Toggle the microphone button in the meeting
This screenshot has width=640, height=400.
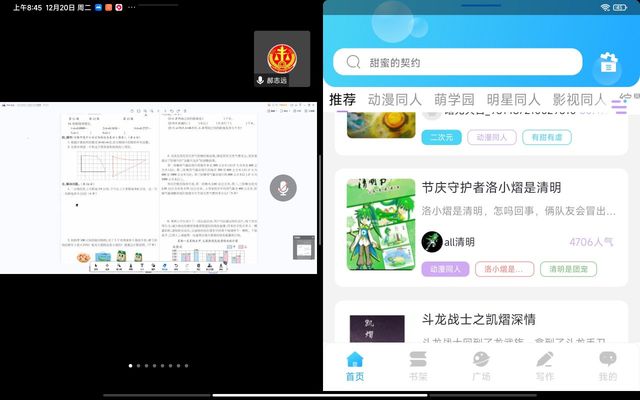pyautogui.click(x=284, y=187)
